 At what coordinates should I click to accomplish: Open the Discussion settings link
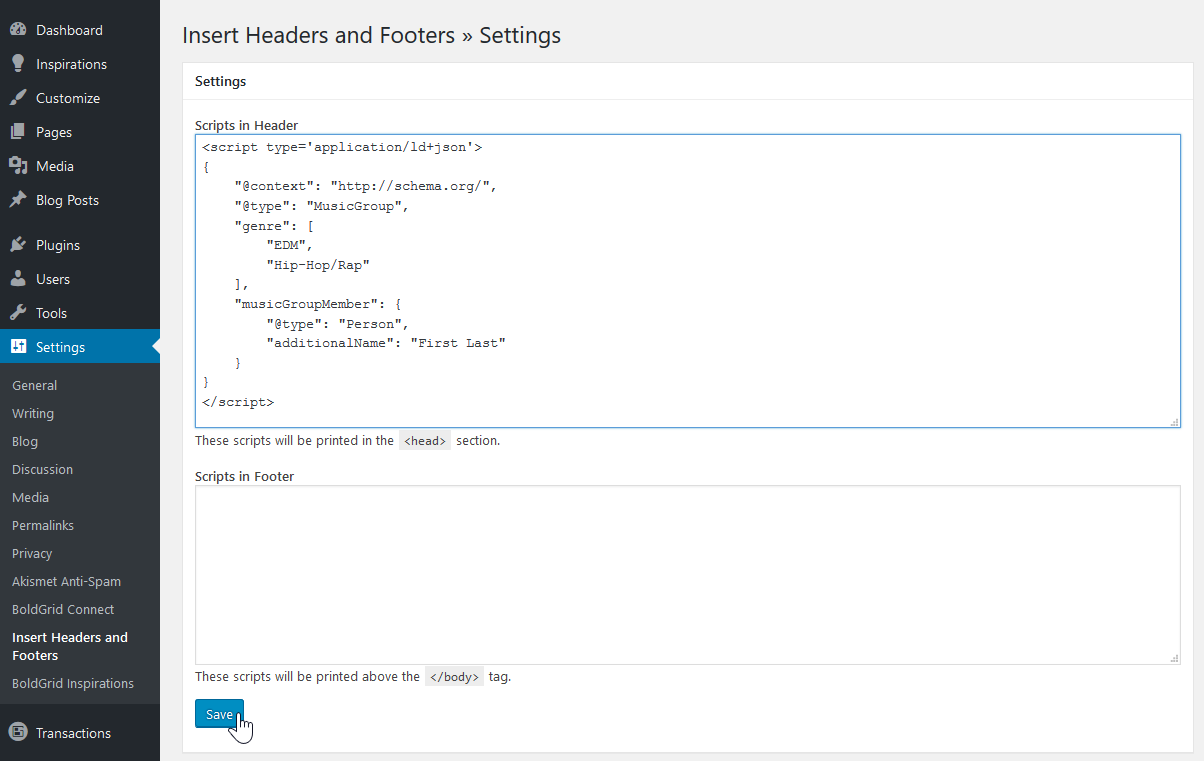pyautogui.click(x=42, y=469)
